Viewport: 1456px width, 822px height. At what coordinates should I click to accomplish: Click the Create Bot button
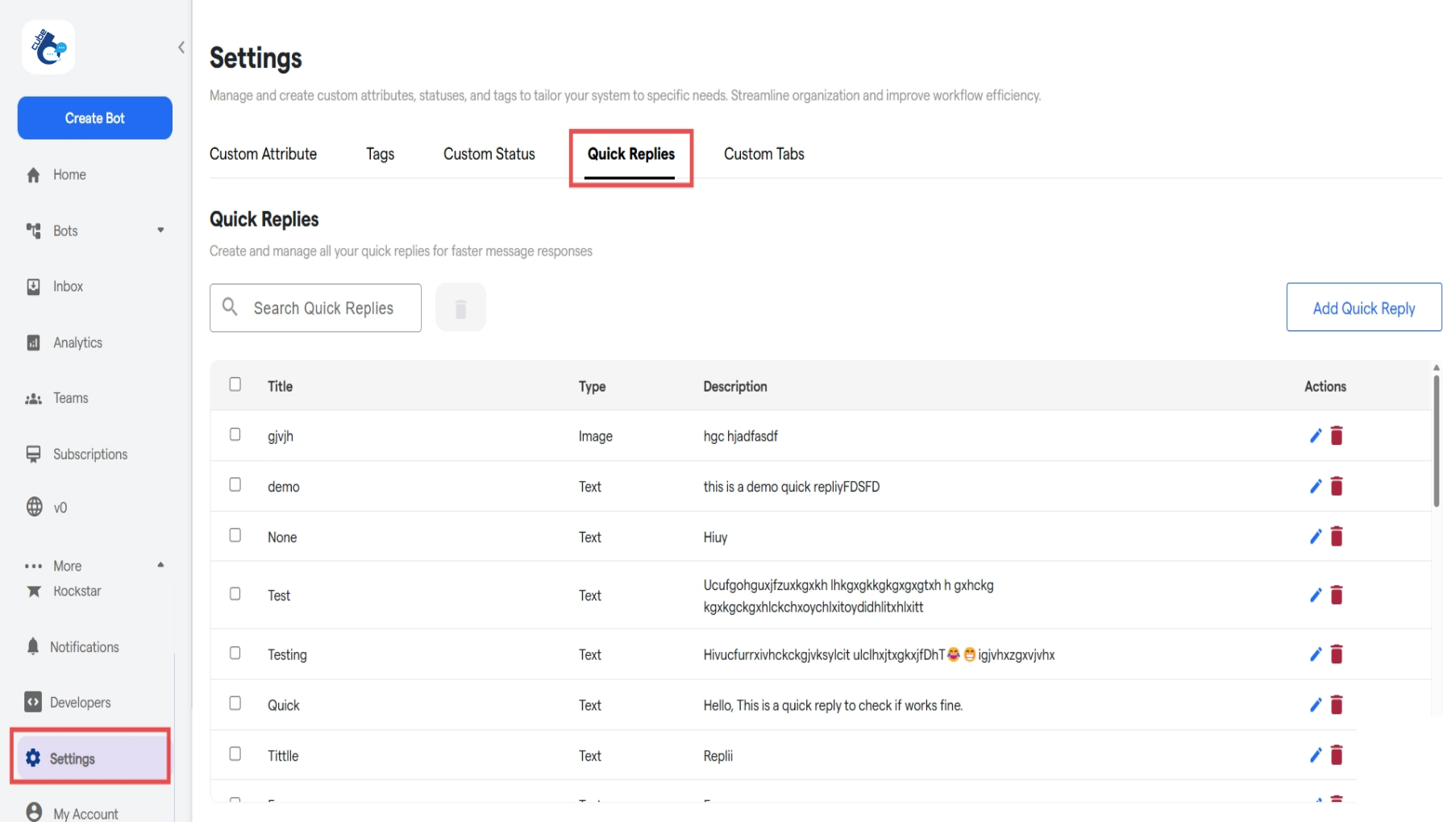95,118
